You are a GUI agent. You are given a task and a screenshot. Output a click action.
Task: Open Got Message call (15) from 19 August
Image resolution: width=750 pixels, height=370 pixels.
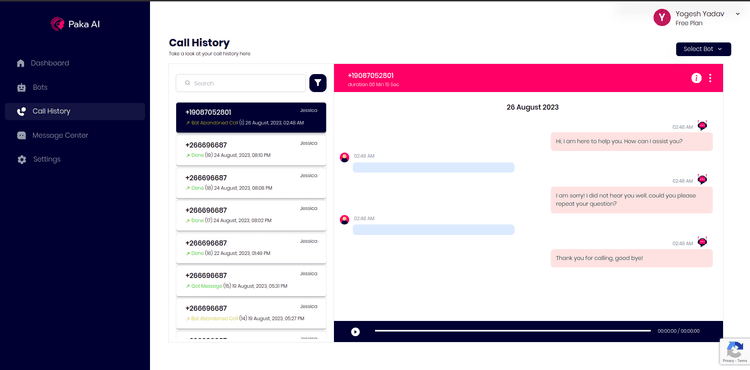(251, 281)
